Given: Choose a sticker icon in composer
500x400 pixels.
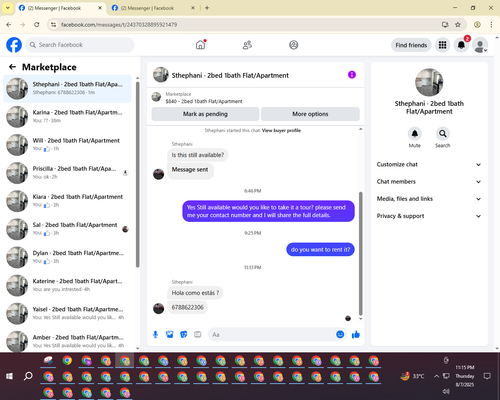Looking at the screenshot, I should tap(184, 334).
